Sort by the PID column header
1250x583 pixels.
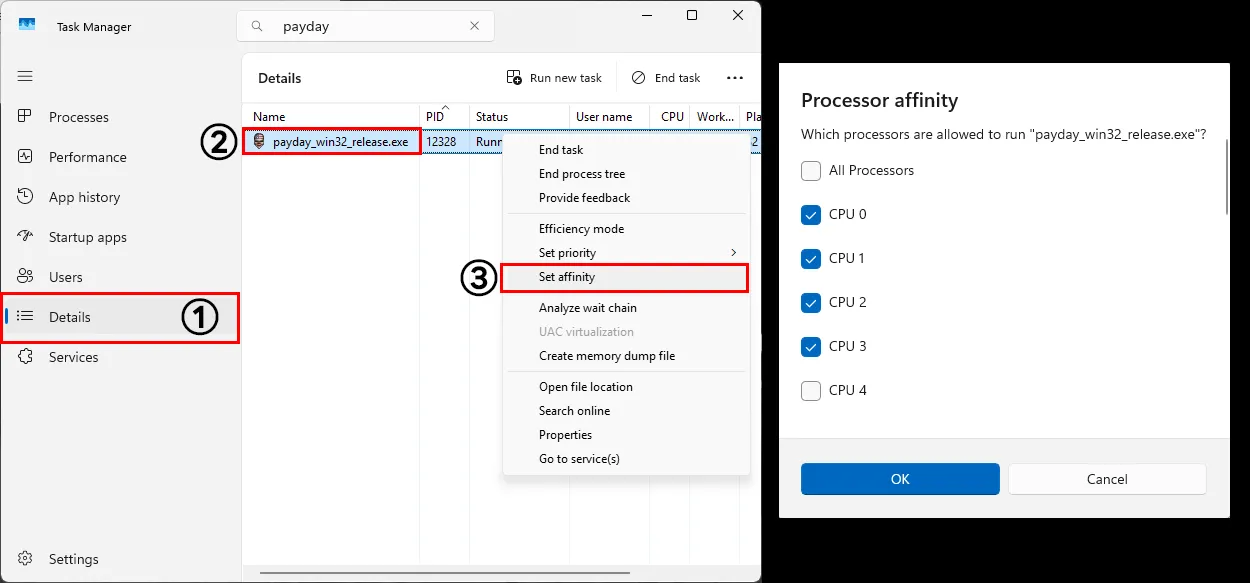coord(435,117)
